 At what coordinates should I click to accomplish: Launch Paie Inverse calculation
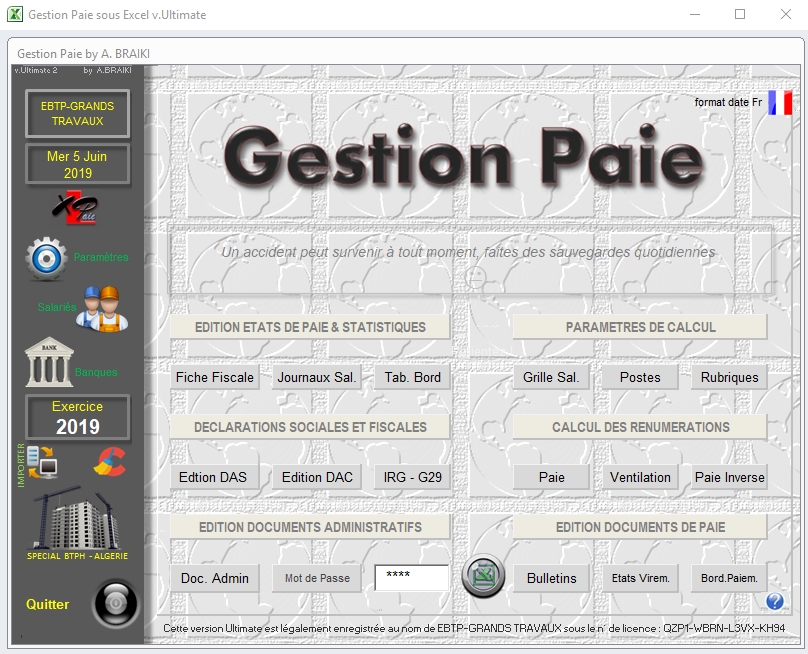pos(728,477)
